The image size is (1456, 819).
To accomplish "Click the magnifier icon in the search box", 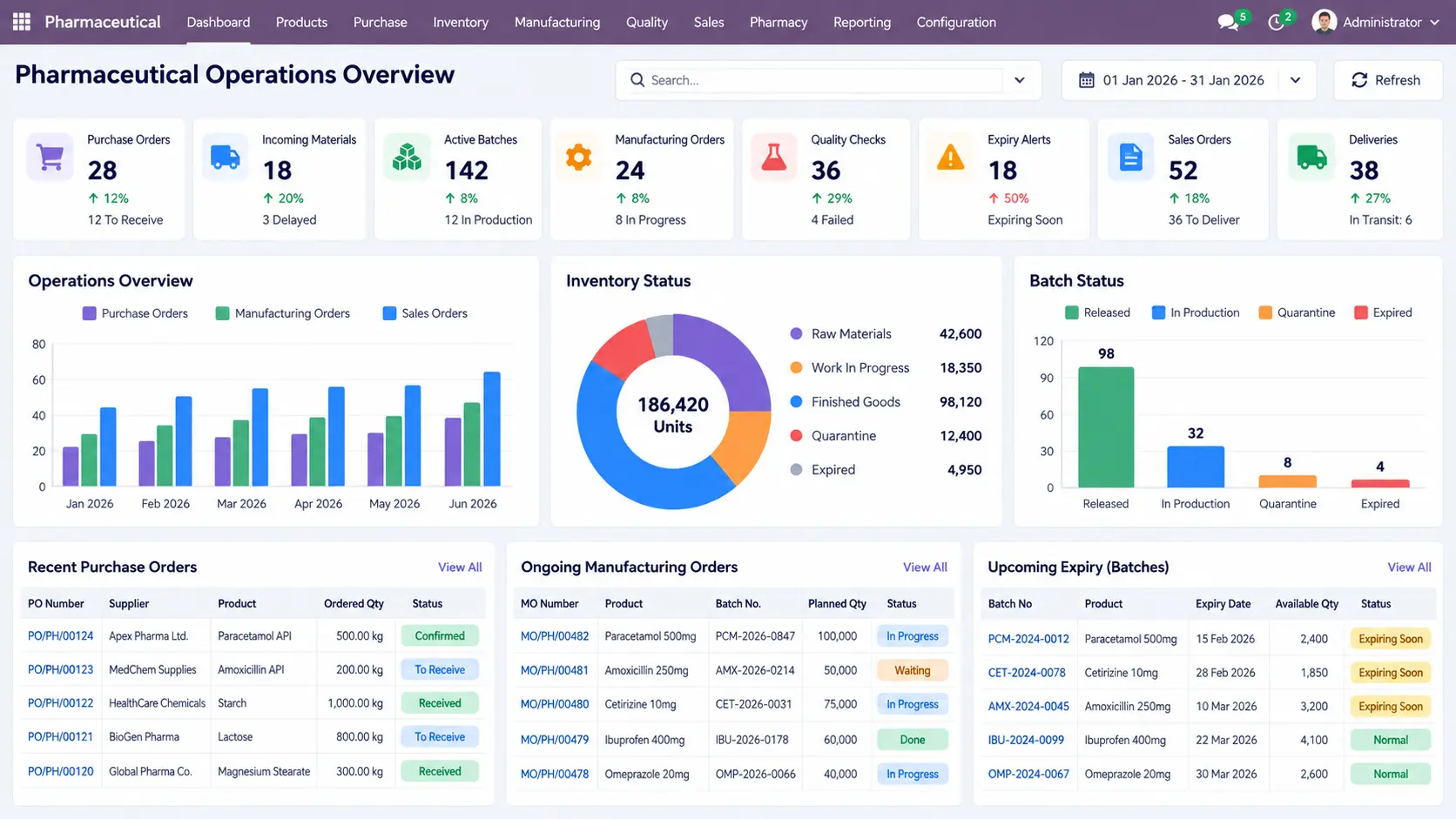I will pos(637,80).
